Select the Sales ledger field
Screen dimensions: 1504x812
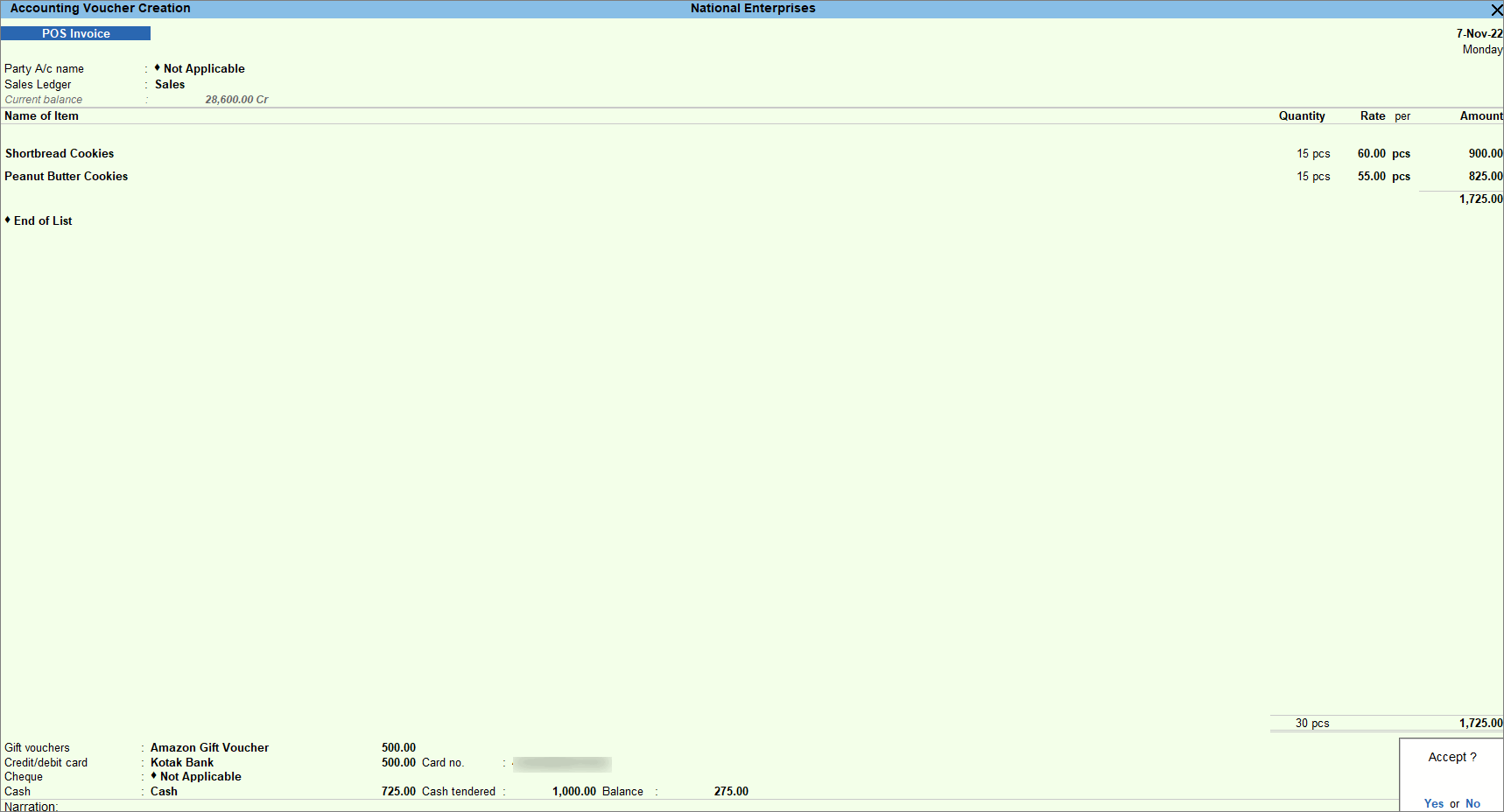(x=170, y=84)
